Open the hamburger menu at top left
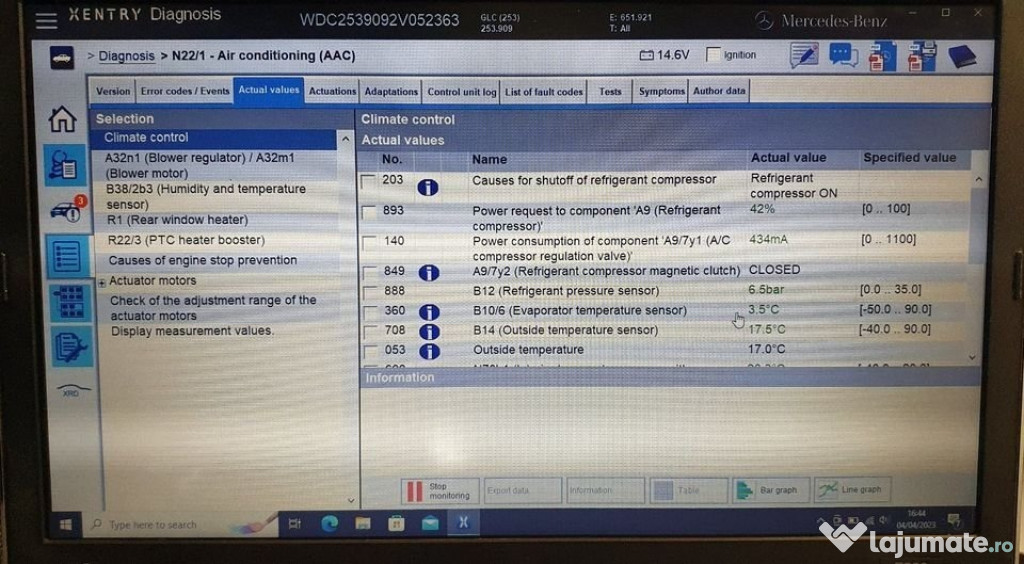The height and width of the screenshot is (564, 1024). (46, 19)
